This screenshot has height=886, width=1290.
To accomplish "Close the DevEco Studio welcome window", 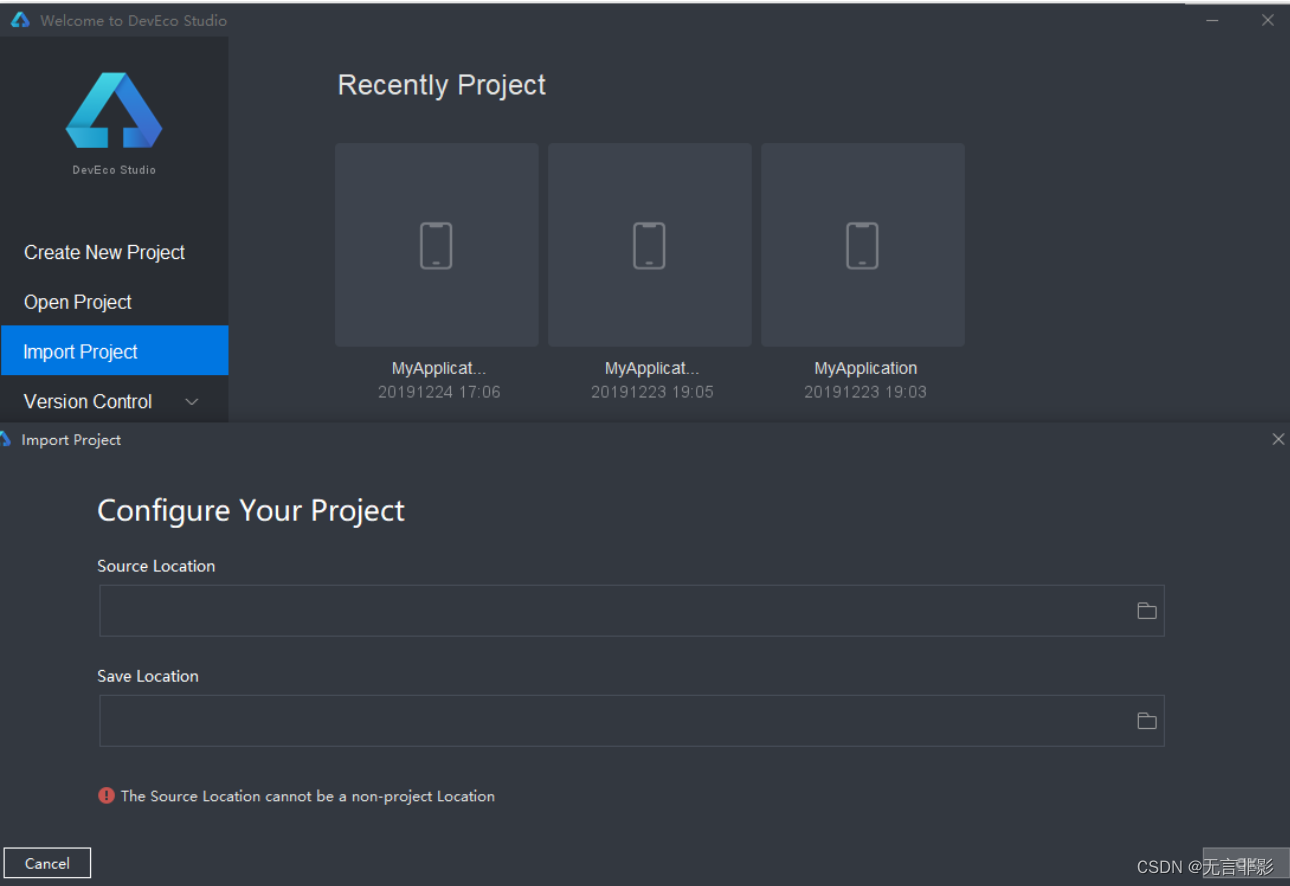I will click(x=1268, y=20).
